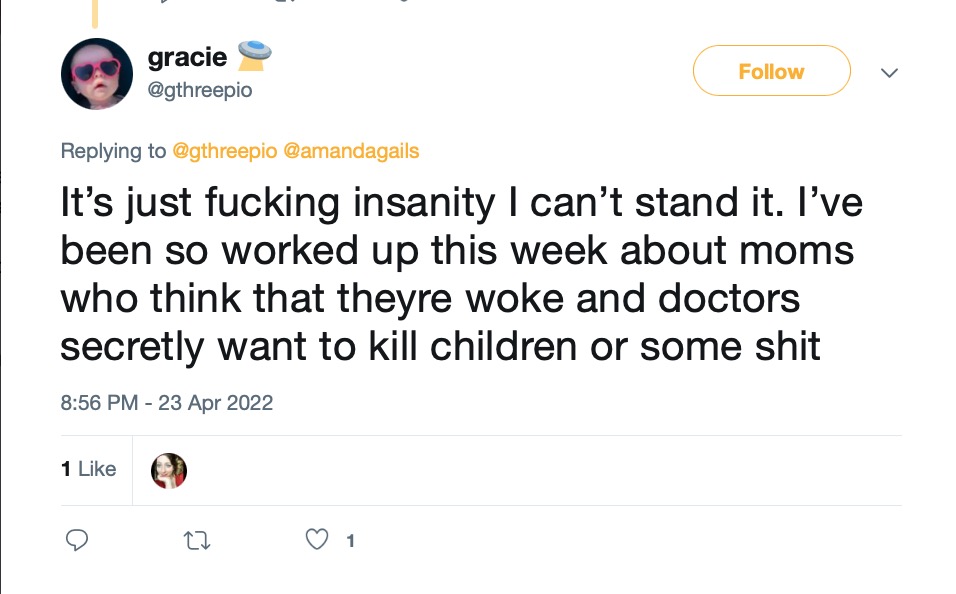This screenshot has height=594, width=956.
Task: Like the tweet with the heart icon
Action: click(x=316, y=540)
